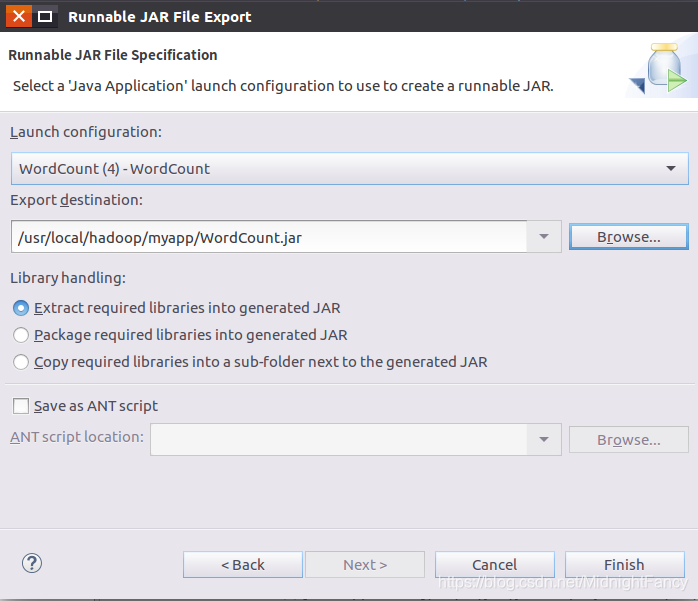Expand the Export destination history arrow

544,236
